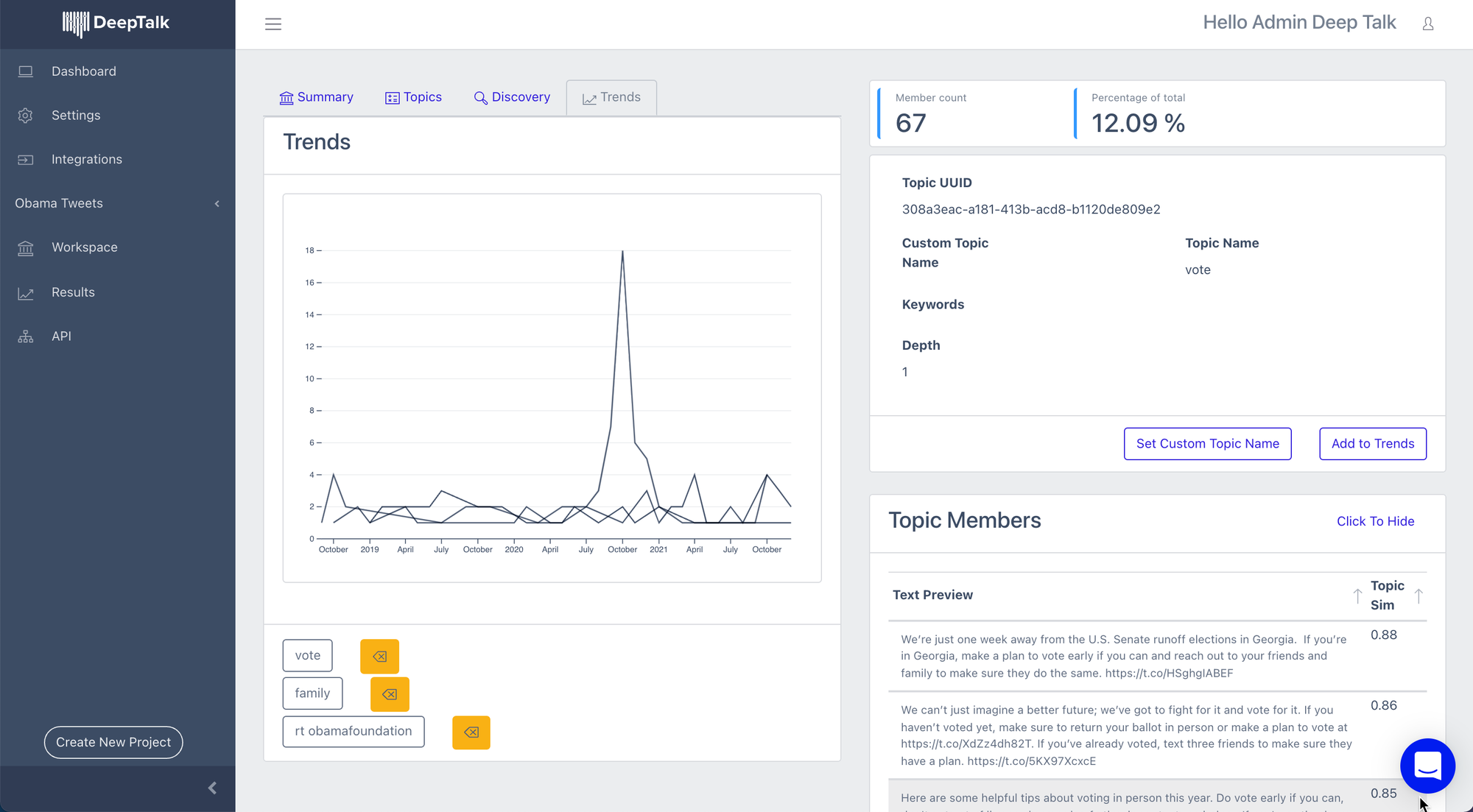
Task: Click the 12.09 % percentage value
Action: (1138, 123)
